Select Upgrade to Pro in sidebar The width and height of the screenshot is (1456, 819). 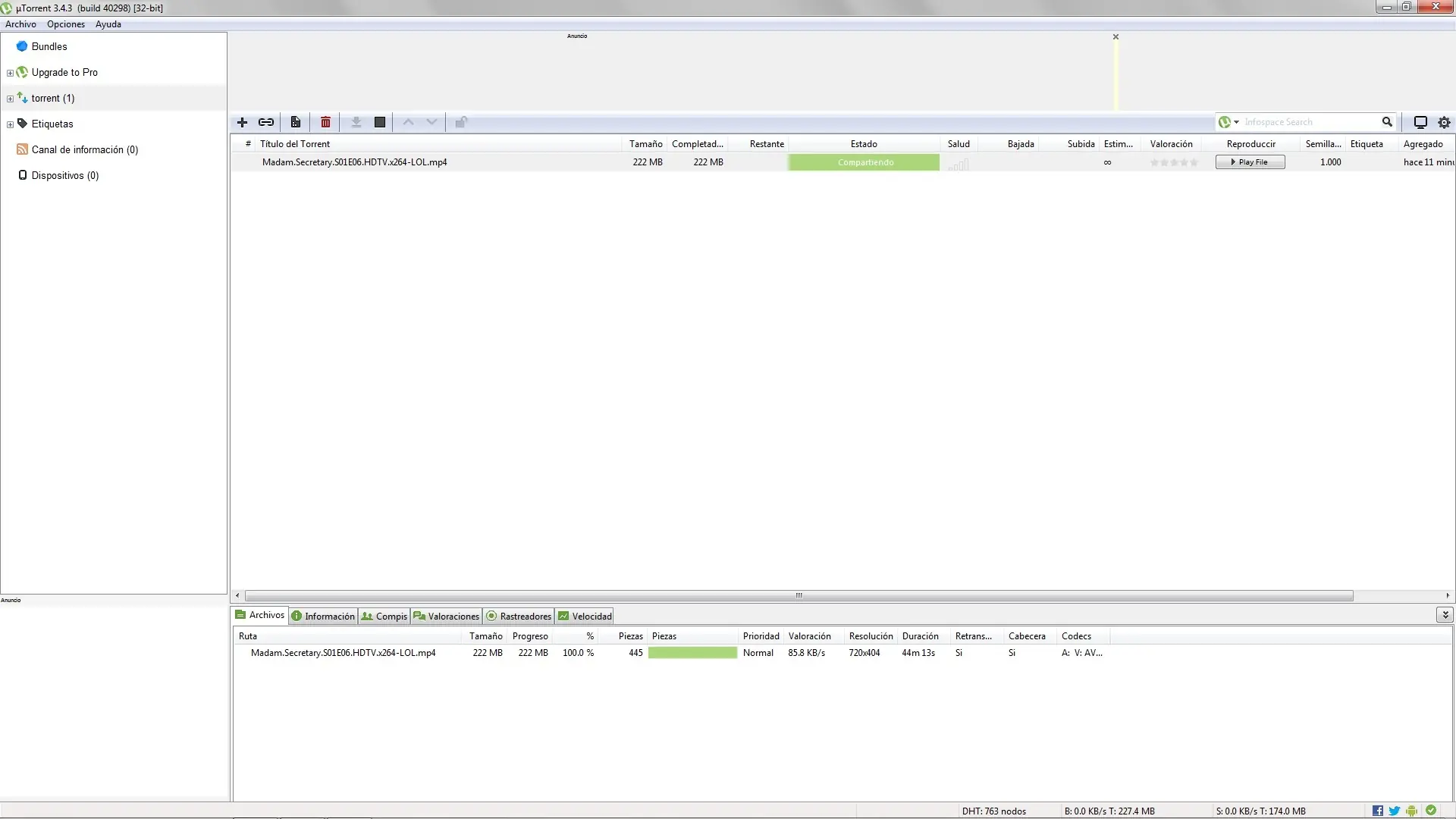64,72
